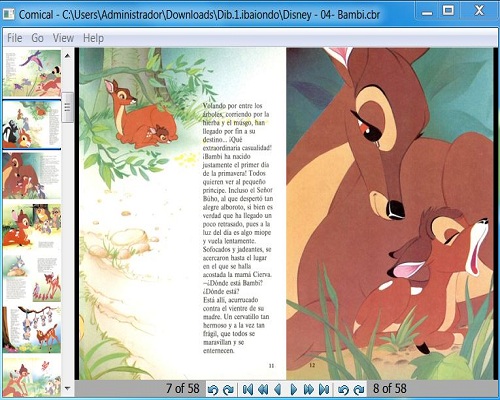
Task: Go to the next page arrow
Action: pyautogui.click(x=293, y=389)
